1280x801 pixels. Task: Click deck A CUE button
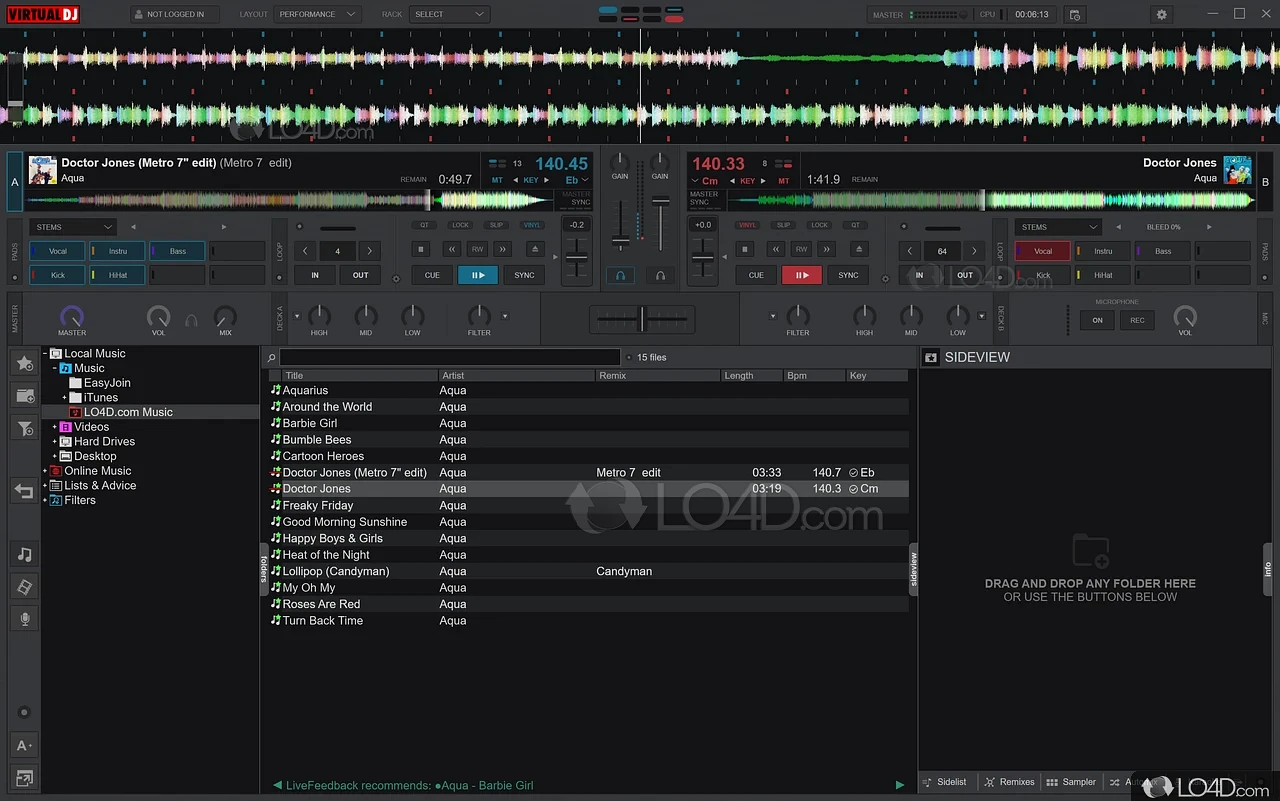[432, 275]
